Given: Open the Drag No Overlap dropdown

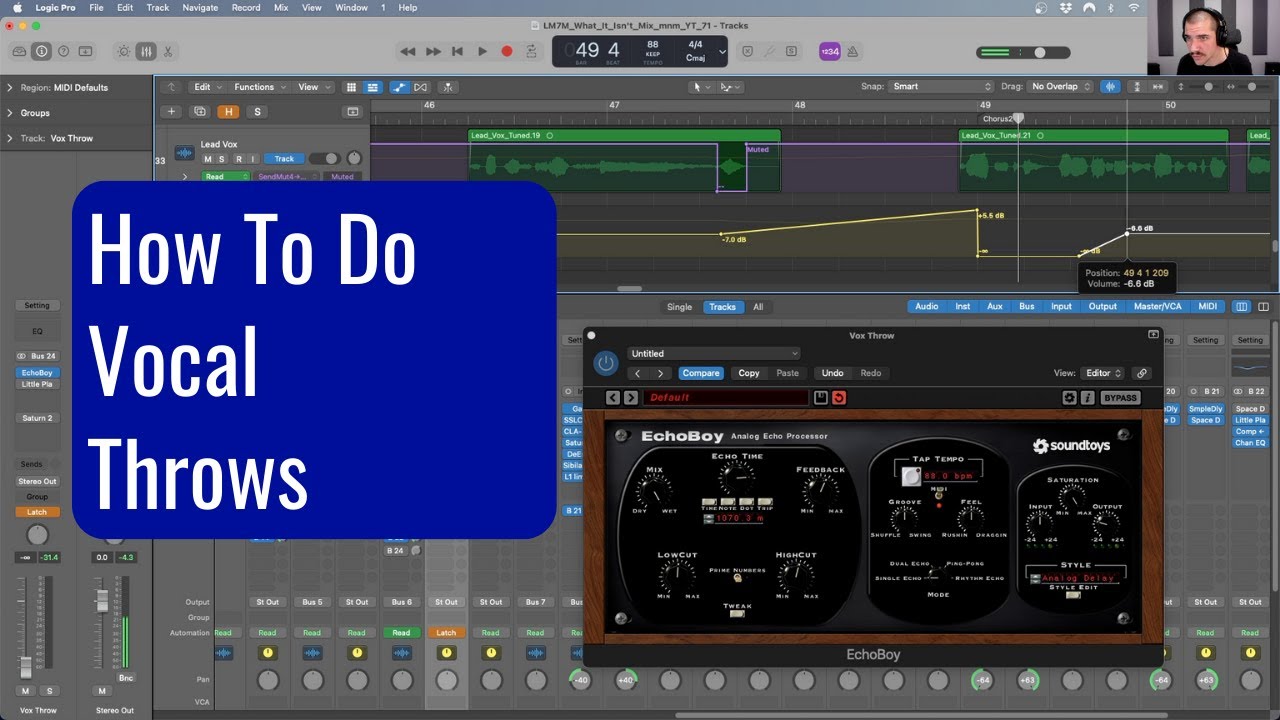Looking at the screenshot, I should pos(1061,87).
